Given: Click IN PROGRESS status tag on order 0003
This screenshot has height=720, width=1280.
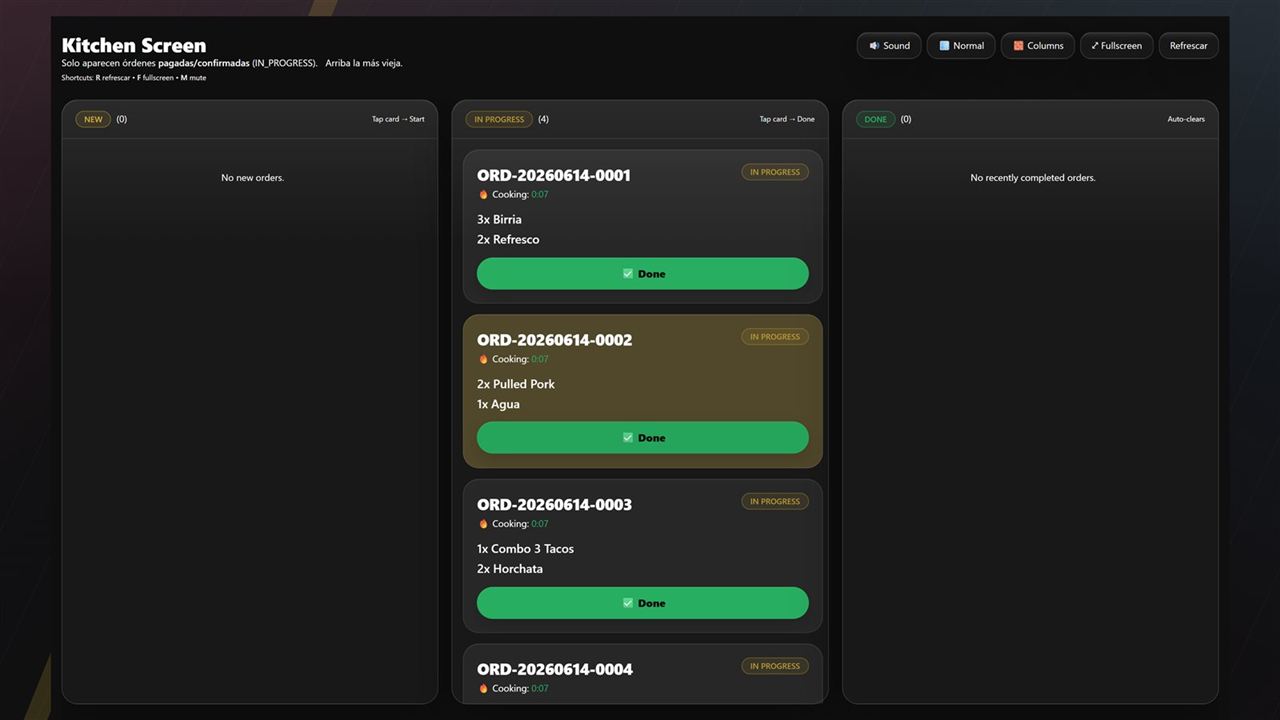Looking at the screenshot, I should (775, 501).
